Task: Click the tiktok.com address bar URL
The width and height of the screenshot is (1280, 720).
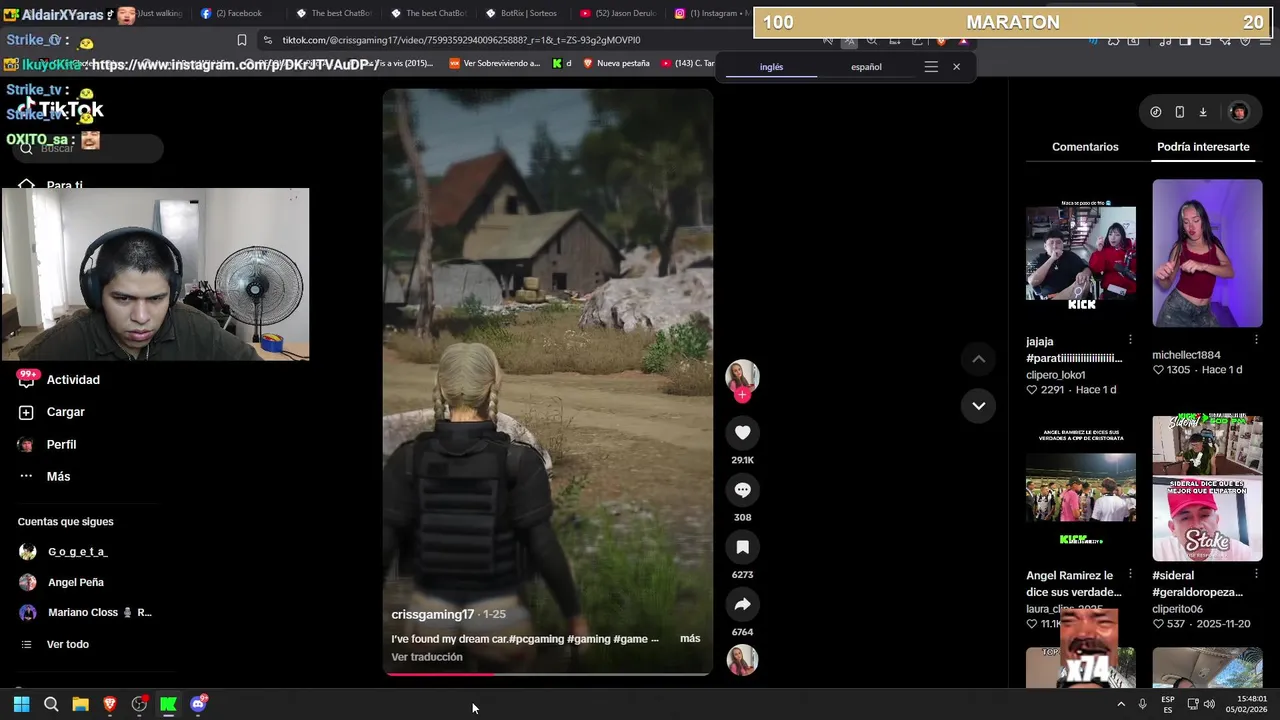Action: point(461,40)
